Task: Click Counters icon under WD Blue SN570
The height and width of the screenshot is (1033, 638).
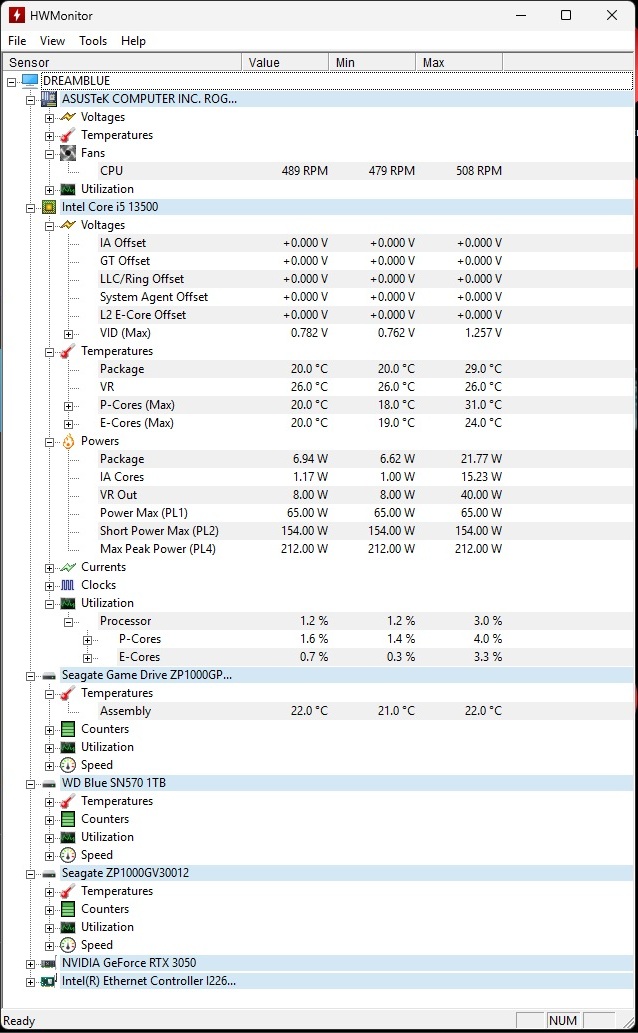Action: tap(68, 819)
